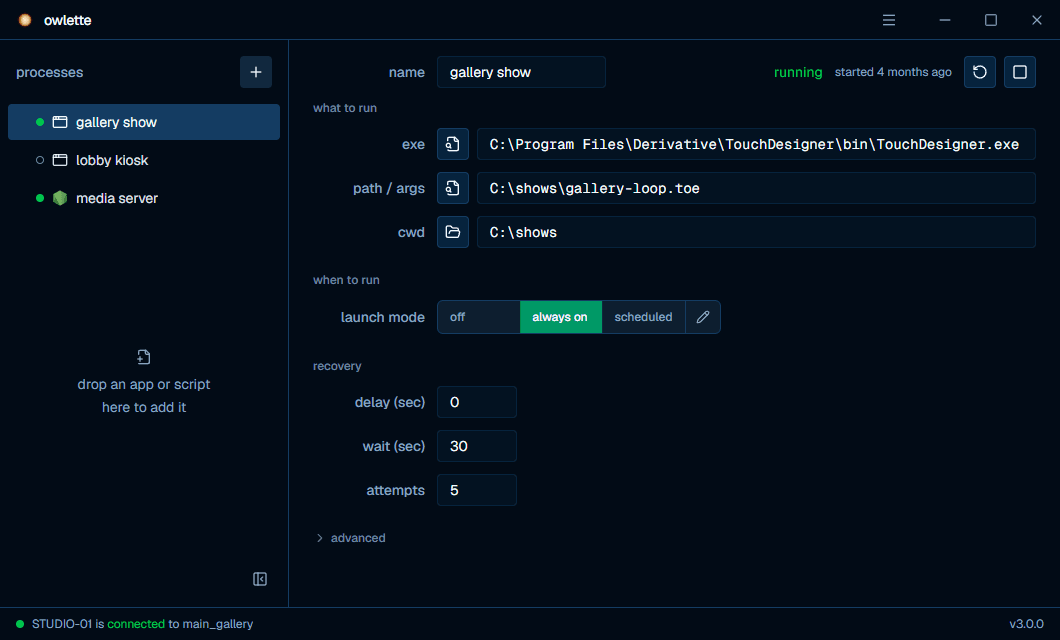Click the processes heading
This screenshot has width=1060, height=640.
[49, 72]
